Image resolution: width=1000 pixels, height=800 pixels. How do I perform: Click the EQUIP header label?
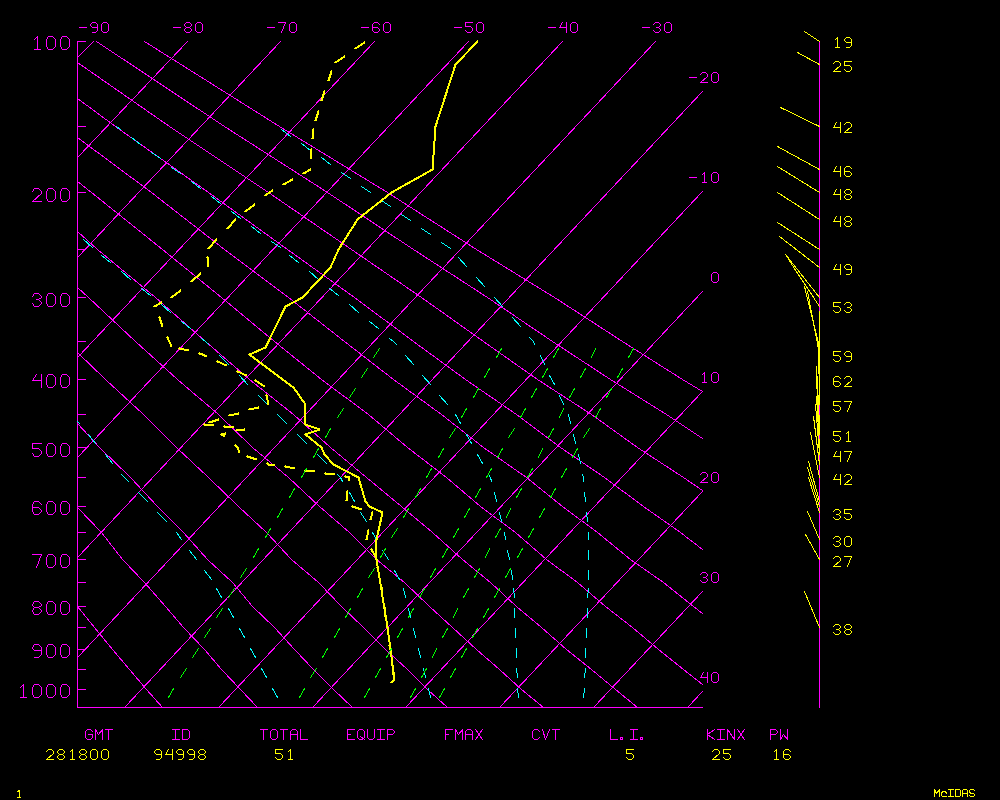pyautogui.click(x=370, y=735)
